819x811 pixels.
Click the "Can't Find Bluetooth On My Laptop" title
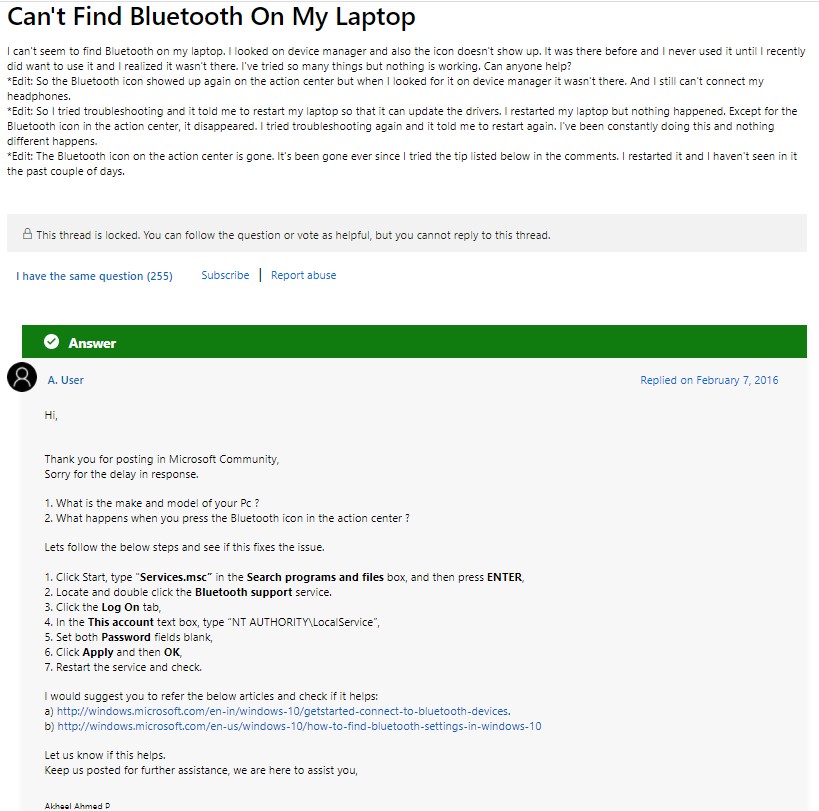click(x=211, y=18)
